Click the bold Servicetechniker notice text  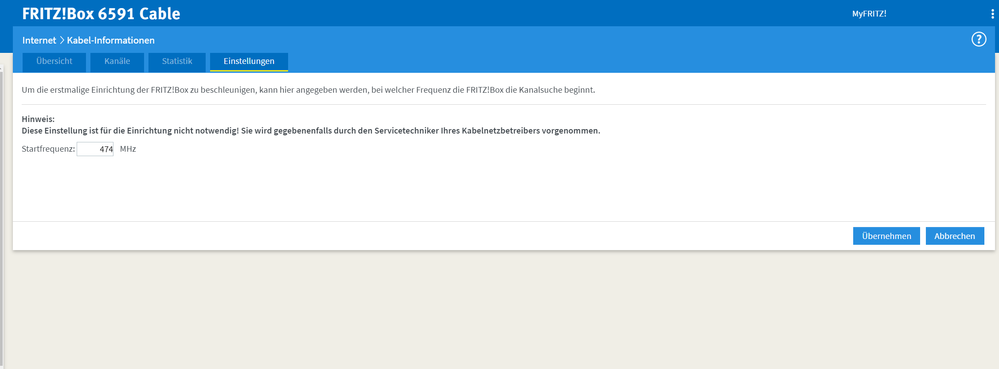click(x=311, y=131)
